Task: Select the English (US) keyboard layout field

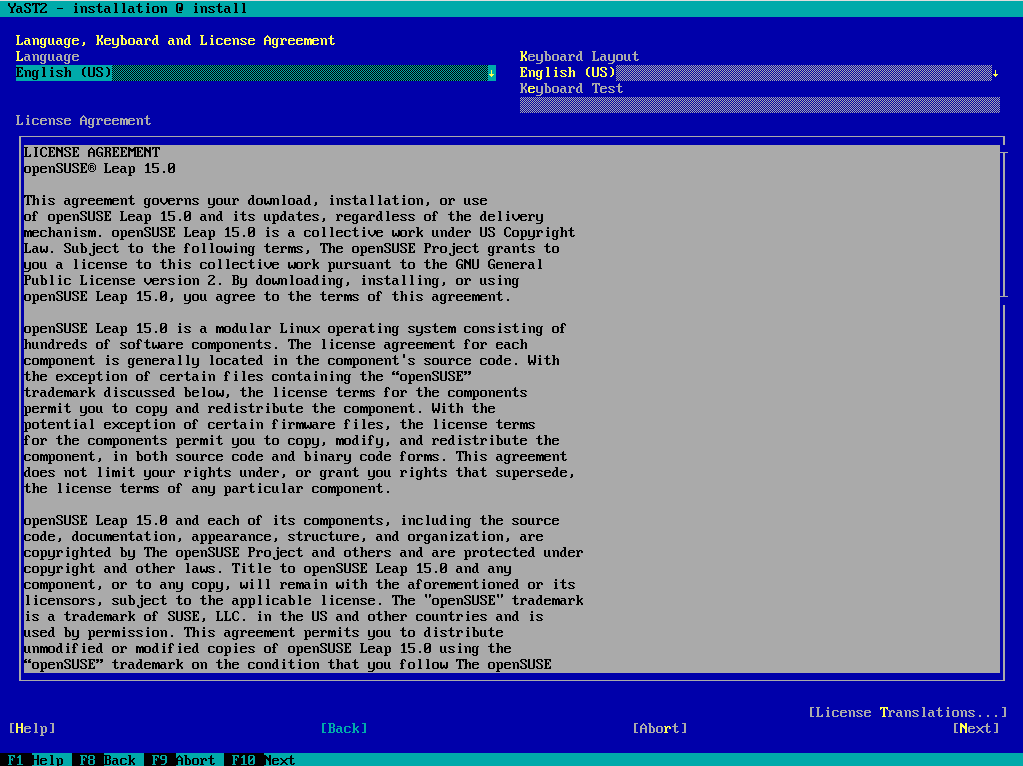Action: point(759,72)
